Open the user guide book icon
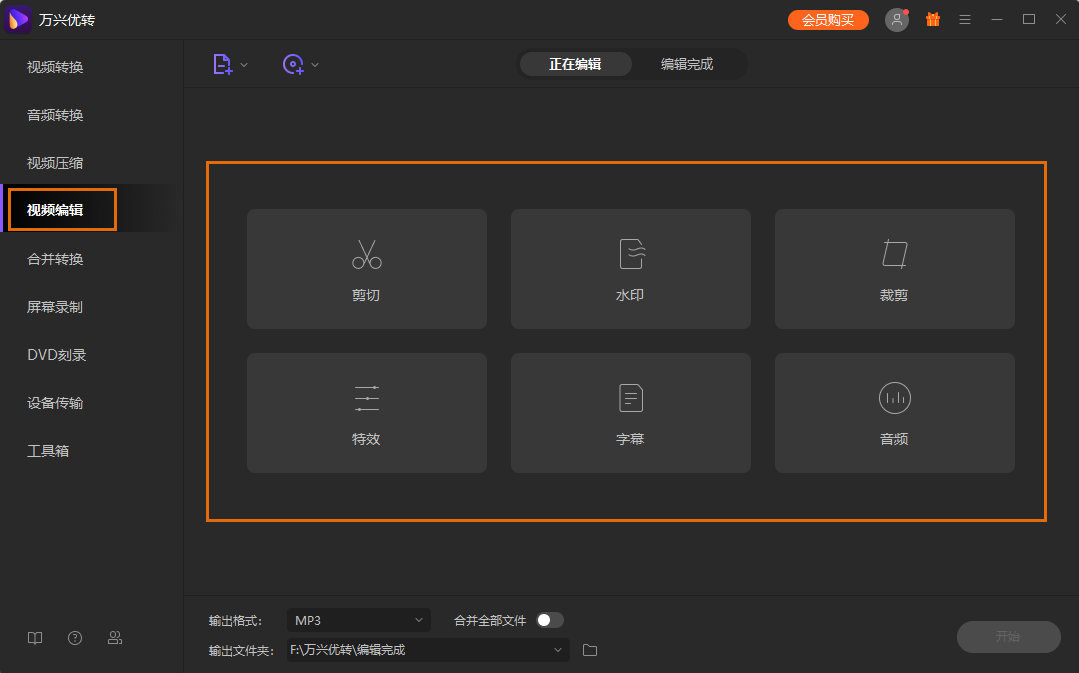 click(x=35, y=637)
